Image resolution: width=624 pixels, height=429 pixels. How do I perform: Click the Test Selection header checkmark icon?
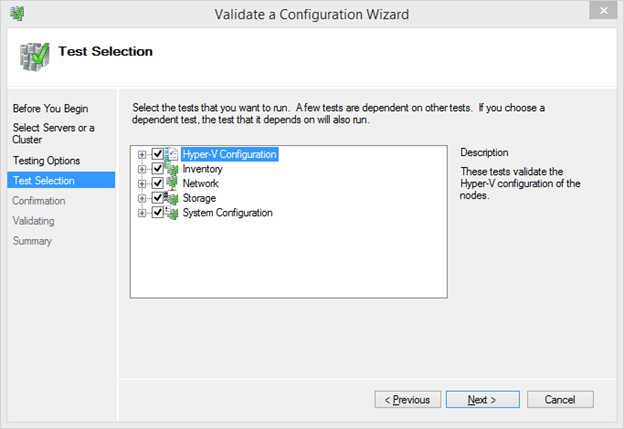[x=32, y=55]
